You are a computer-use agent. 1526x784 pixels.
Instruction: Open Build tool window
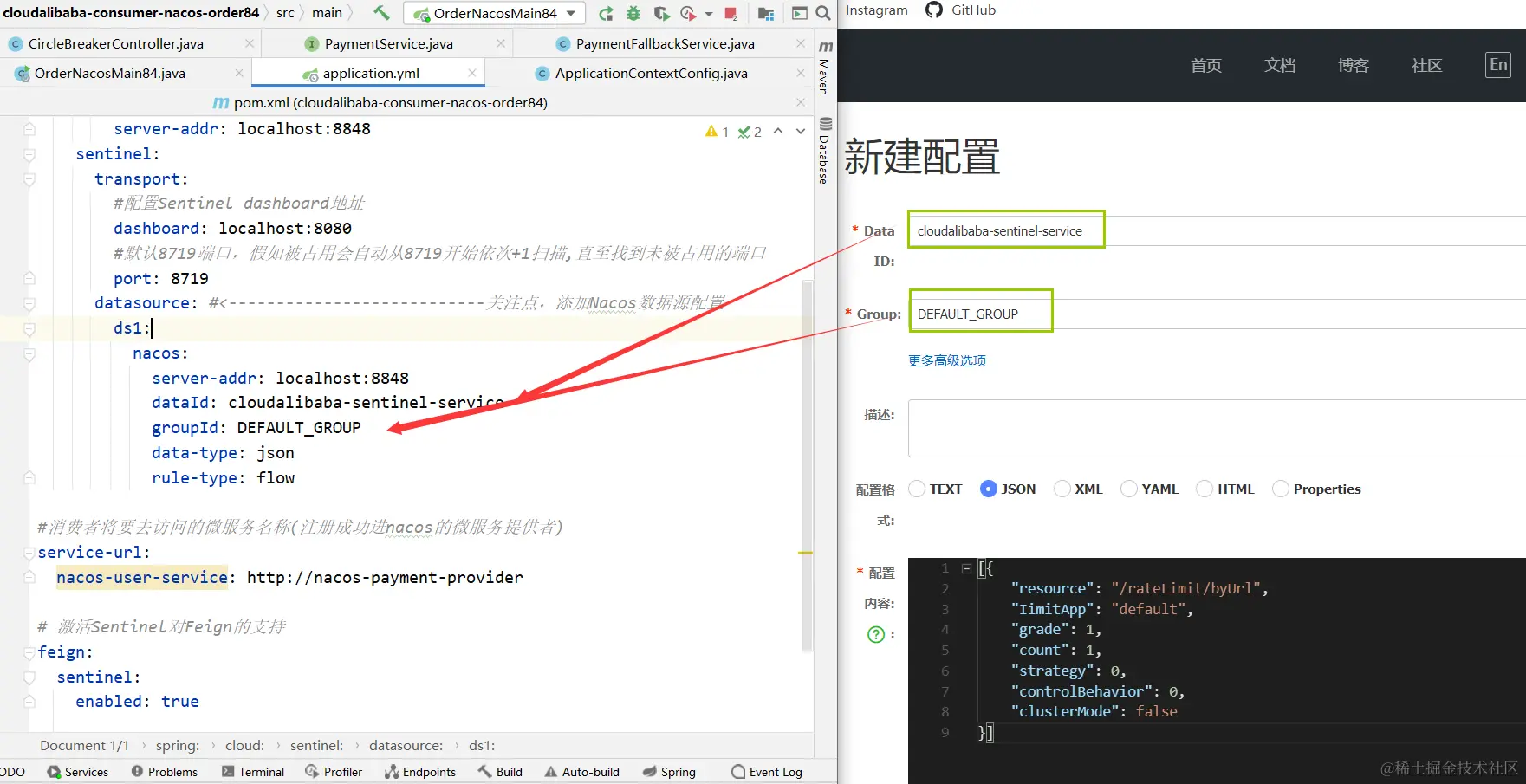pos(500,772)
